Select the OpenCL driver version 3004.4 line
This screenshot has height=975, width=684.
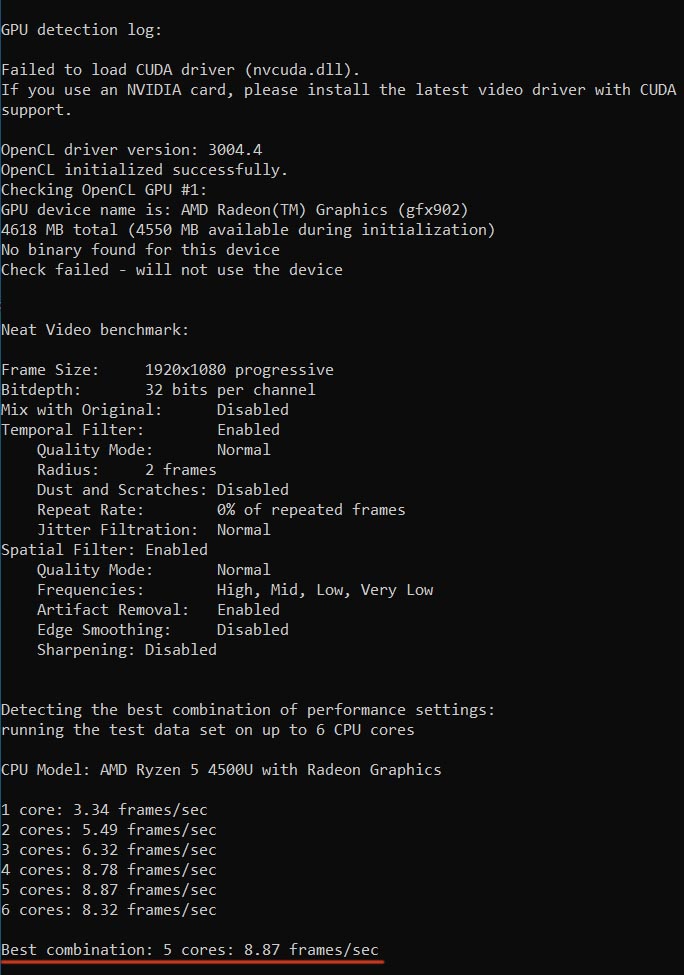(x=131, y=150)
